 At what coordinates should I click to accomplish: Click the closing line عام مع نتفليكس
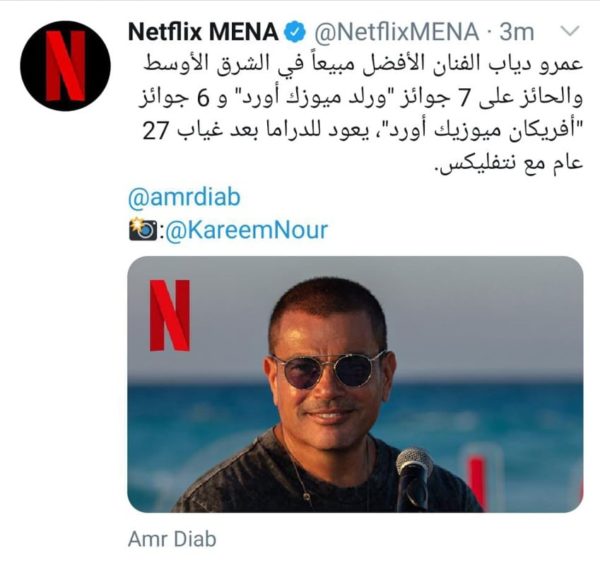pyautogui.click(x=510, y=163)
